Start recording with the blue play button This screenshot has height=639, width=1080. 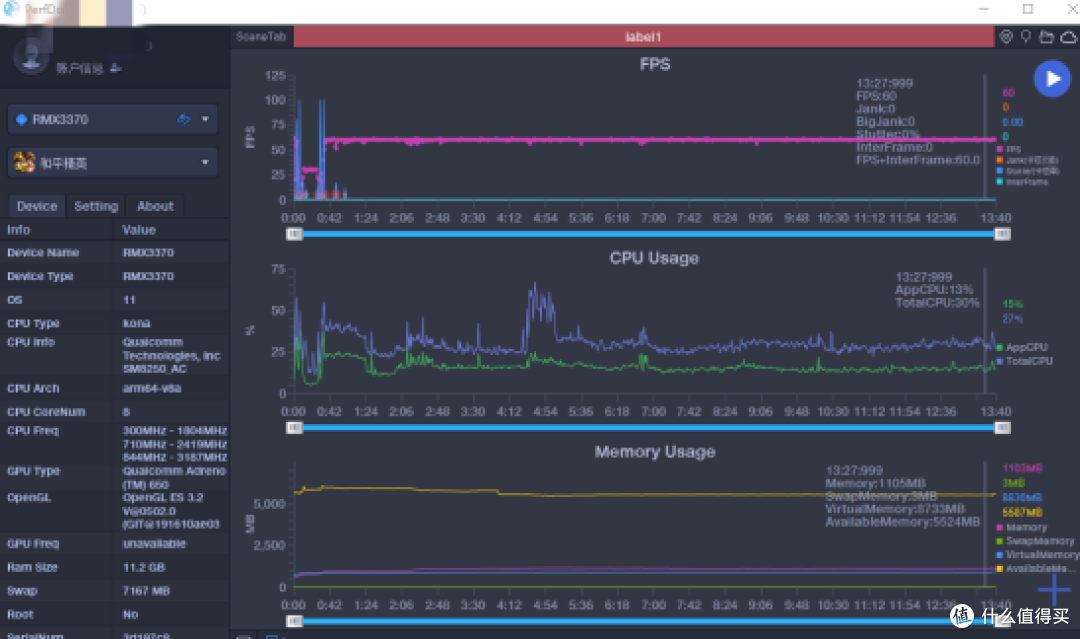click(x=1052, y=79)
